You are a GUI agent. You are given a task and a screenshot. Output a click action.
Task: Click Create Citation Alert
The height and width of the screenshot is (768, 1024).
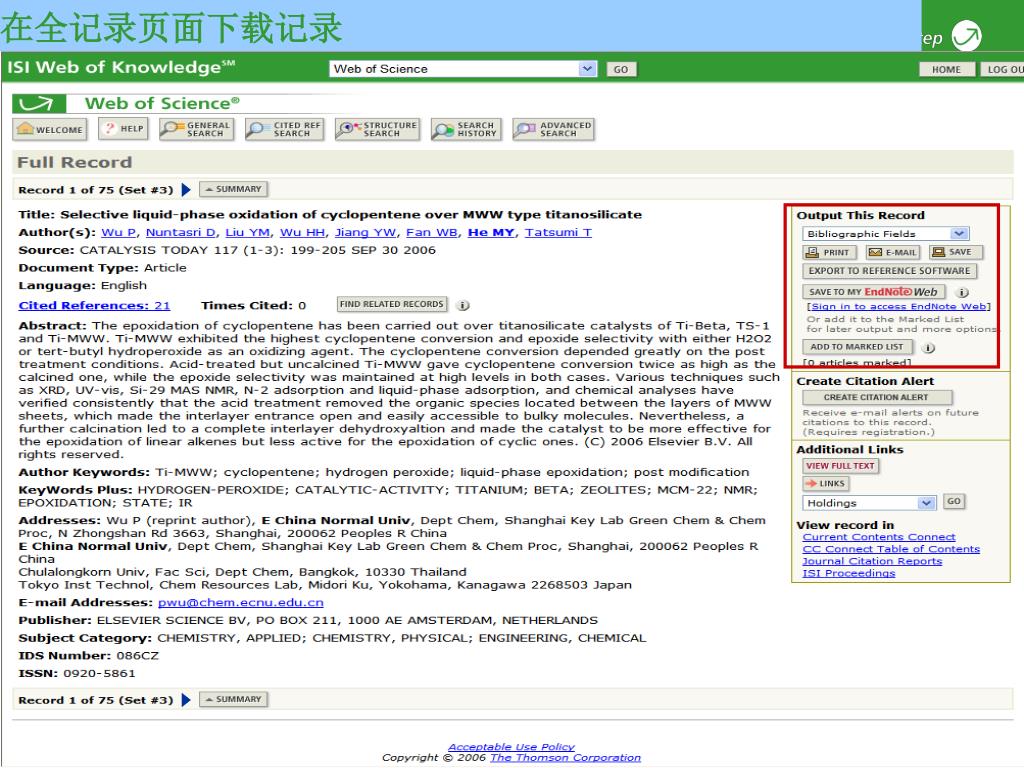[877, 397]
